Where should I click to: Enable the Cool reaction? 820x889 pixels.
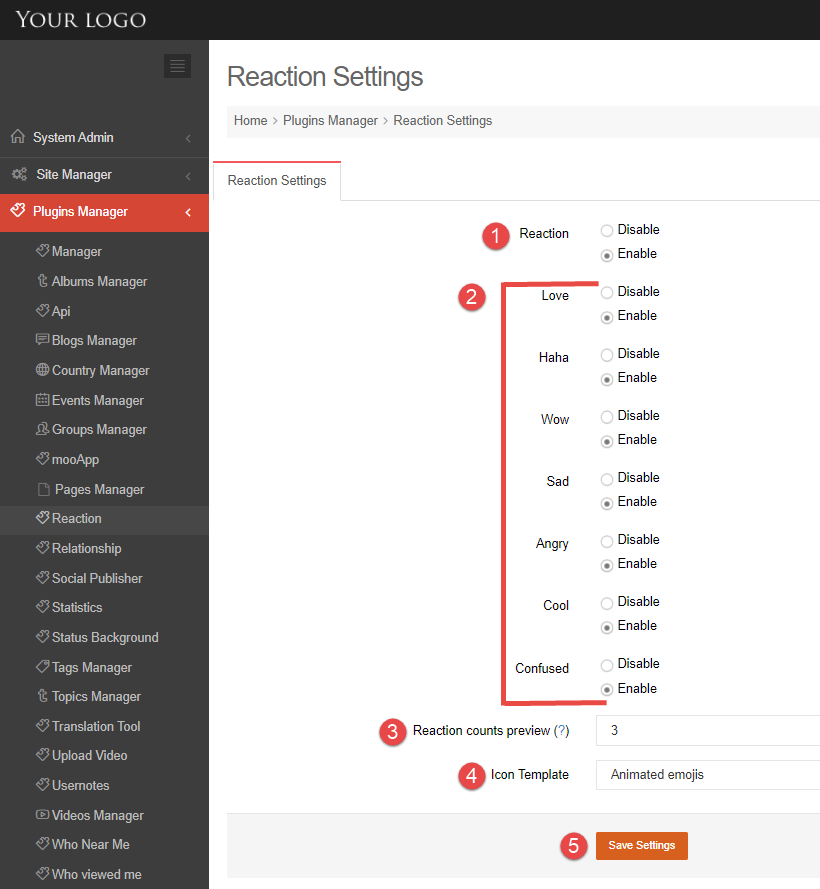[607, 628]
